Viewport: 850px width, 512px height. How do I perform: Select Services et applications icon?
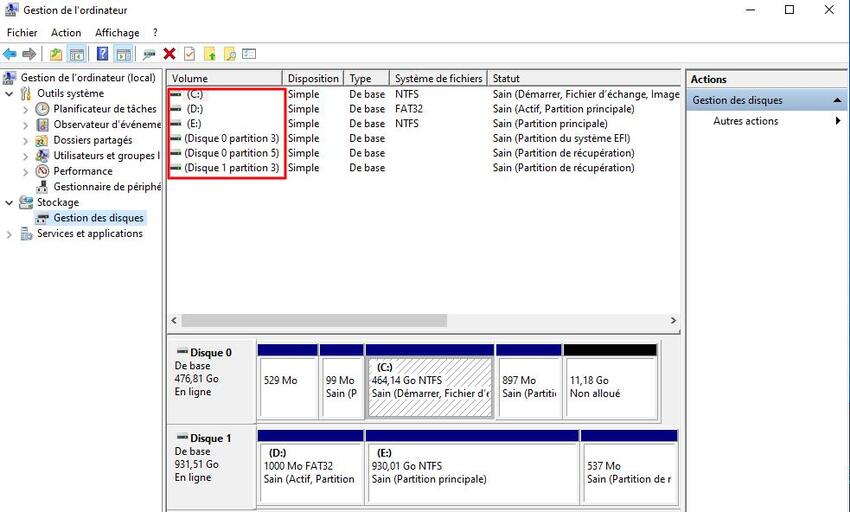[26, 234]
